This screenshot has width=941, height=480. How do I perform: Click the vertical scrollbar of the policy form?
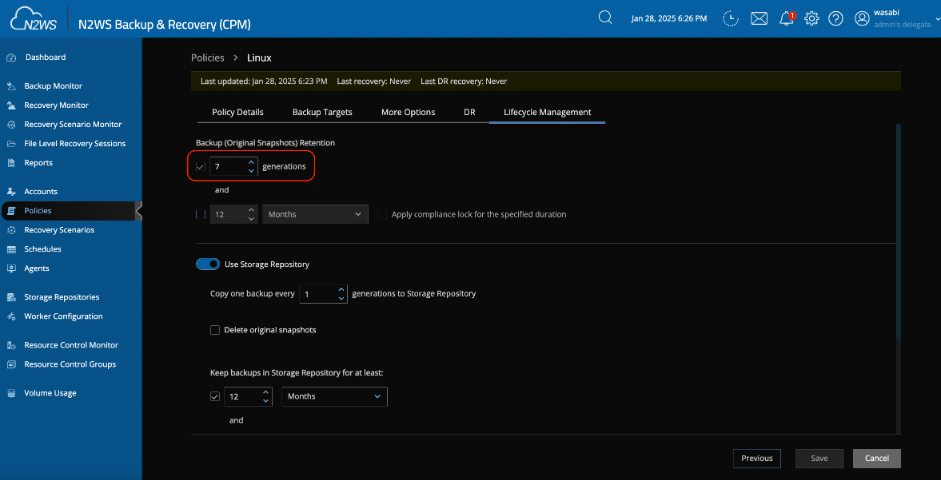tap(898, 231)
